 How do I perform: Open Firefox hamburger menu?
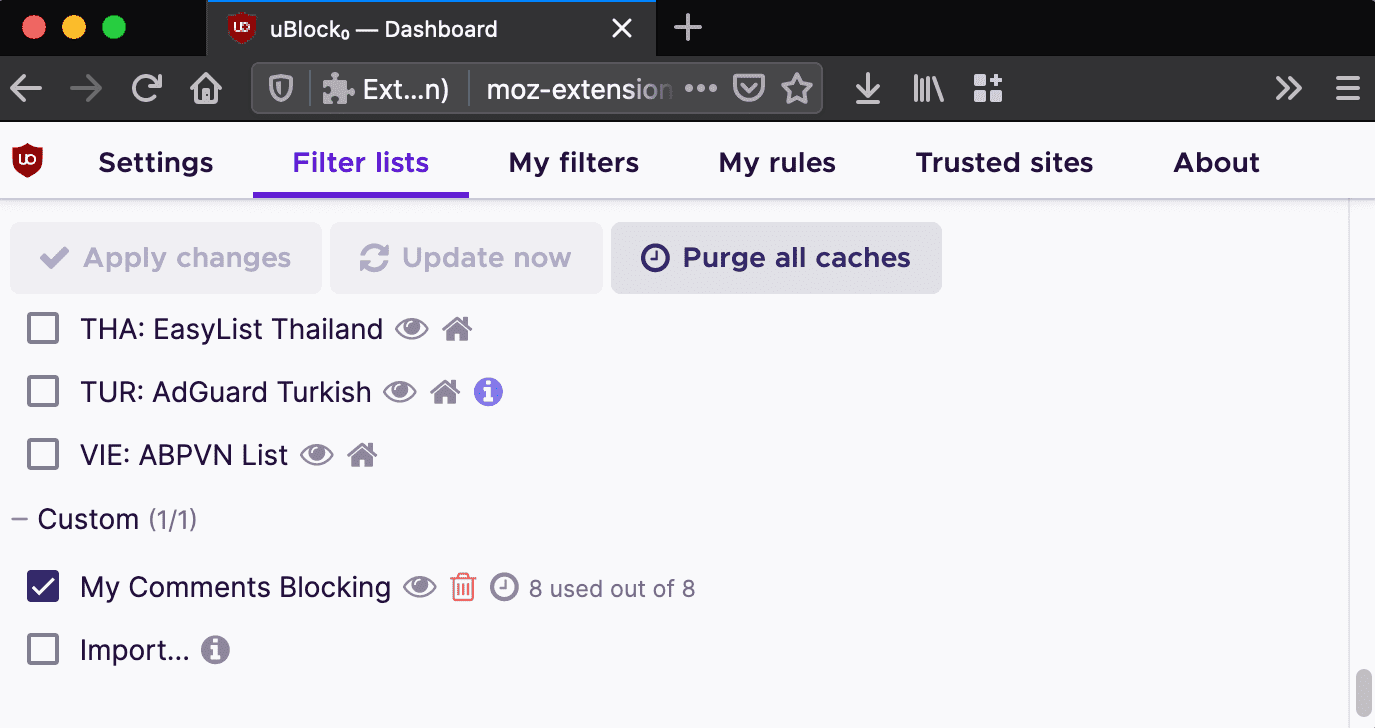[1347, 89]
